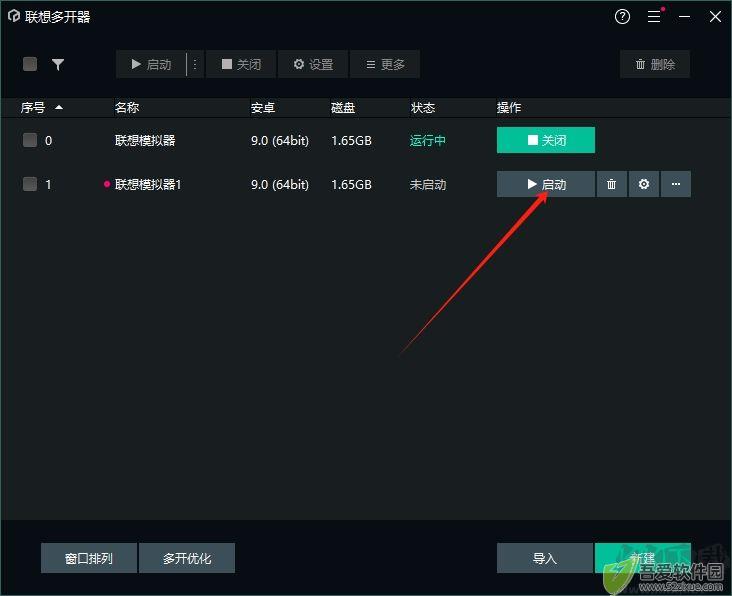Select the 磁盘 column header

point(343,108)
